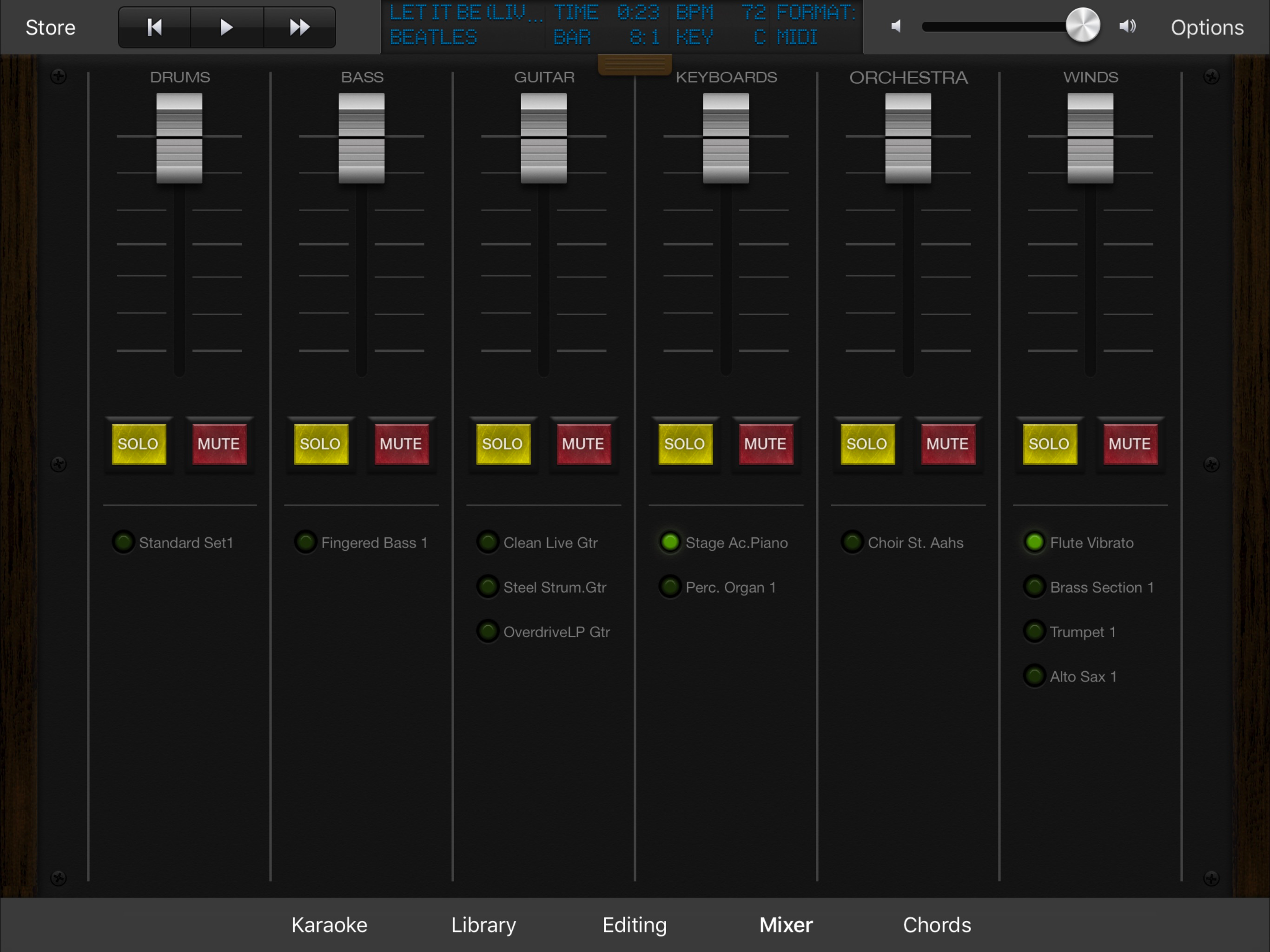
Task: Click the Stage Ac.Piano track name
Action: (737, 542)
